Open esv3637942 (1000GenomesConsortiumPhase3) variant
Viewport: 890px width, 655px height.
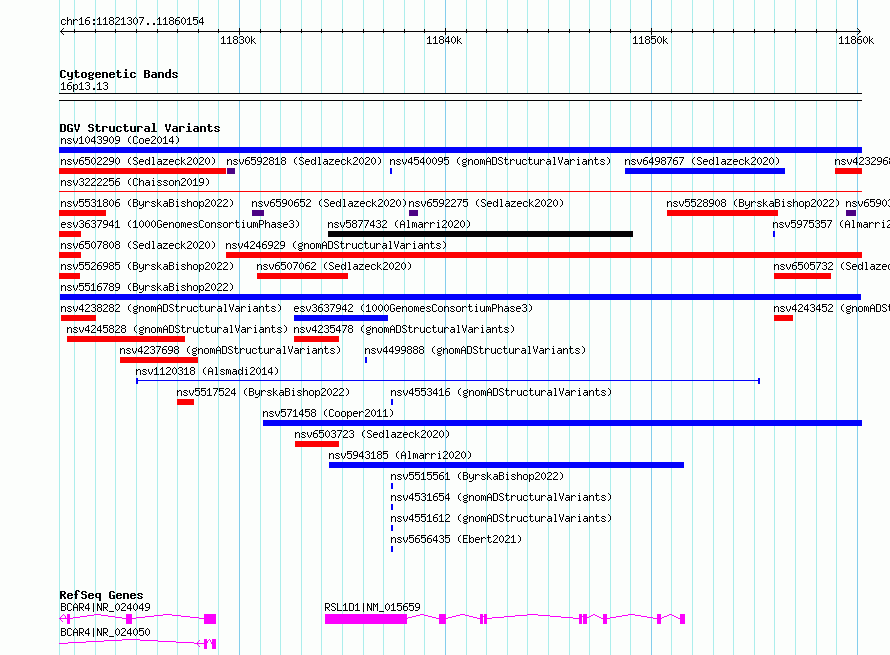coord(413,308)
